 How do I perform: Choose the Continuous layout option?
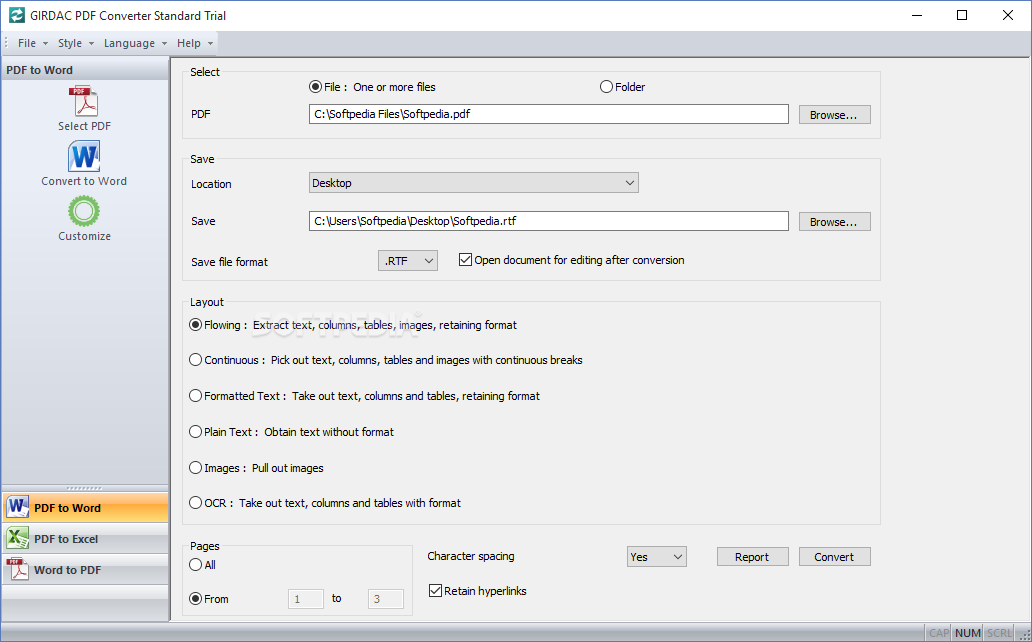pos(195,360)
